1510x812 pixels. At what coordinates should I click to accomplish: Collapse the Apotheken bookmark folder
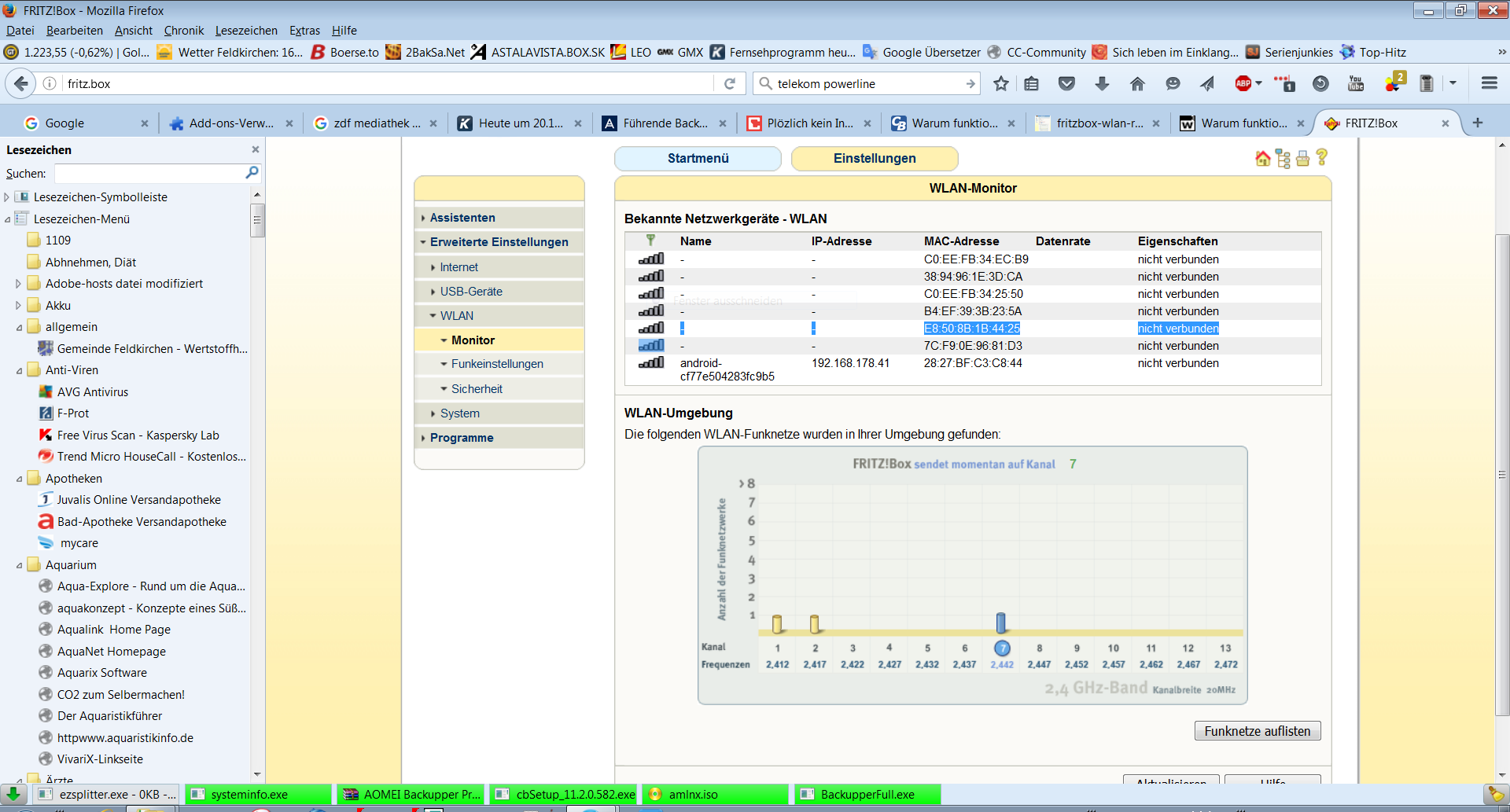[x=19, y=479]
